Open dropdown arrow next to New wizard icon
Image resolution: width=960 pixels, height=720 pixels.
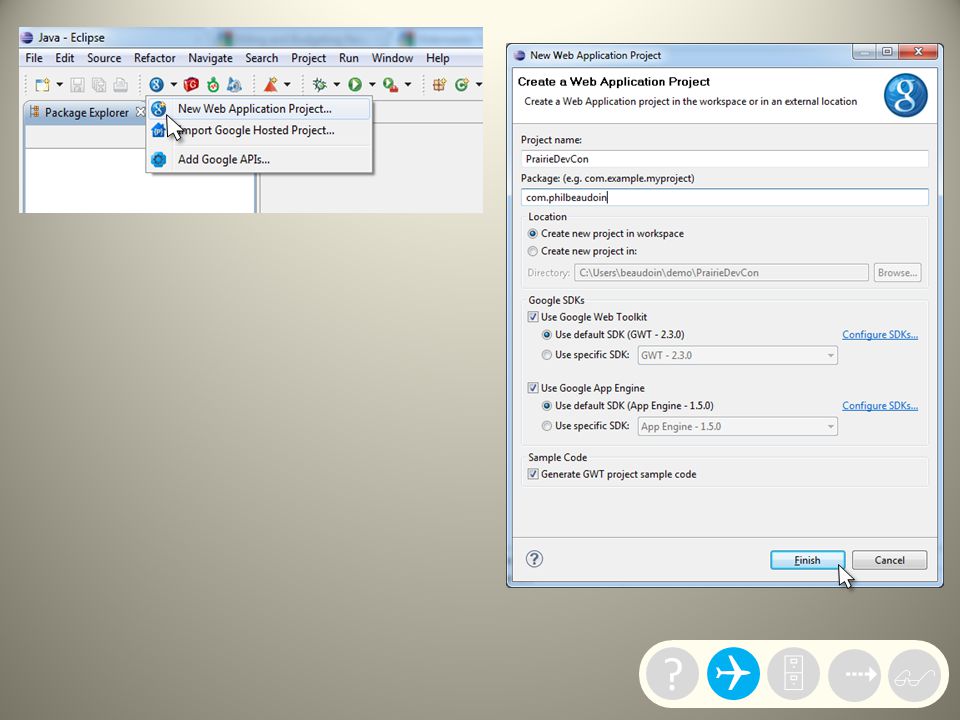coord(59,84)
